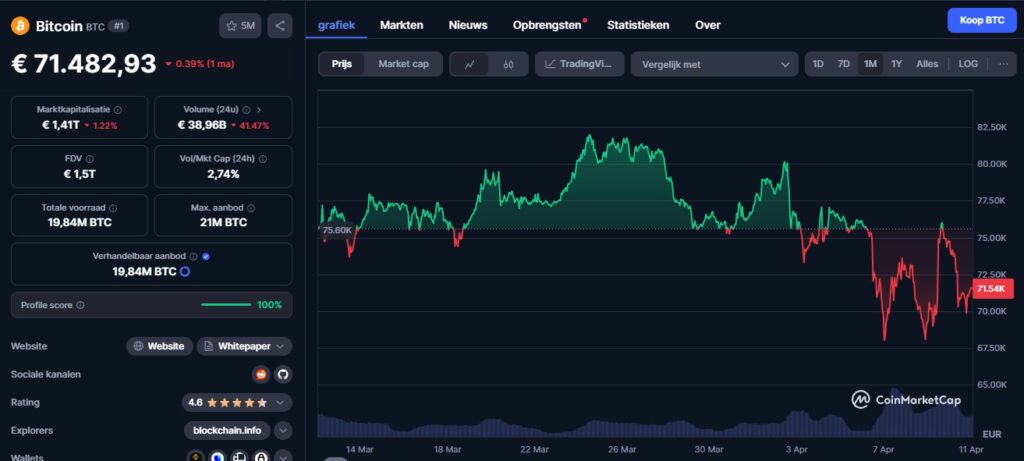The image size is (1024, 461).
Task: Open Bitcoin's GitHub social channel icon
Action: pos(283,374)
